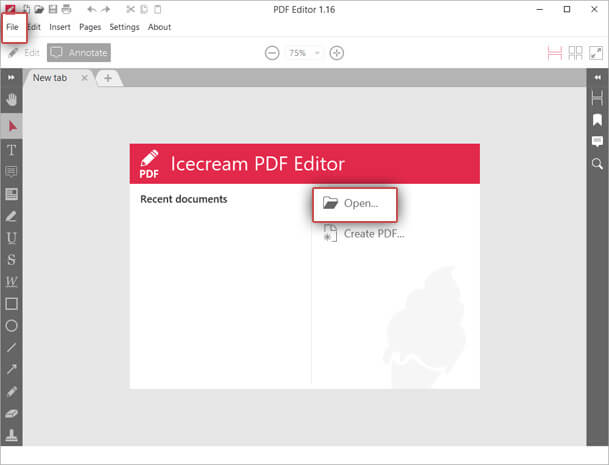
Task: Open the Bookmarks panel in right sidebar
Action: click(x=597, y=119)
